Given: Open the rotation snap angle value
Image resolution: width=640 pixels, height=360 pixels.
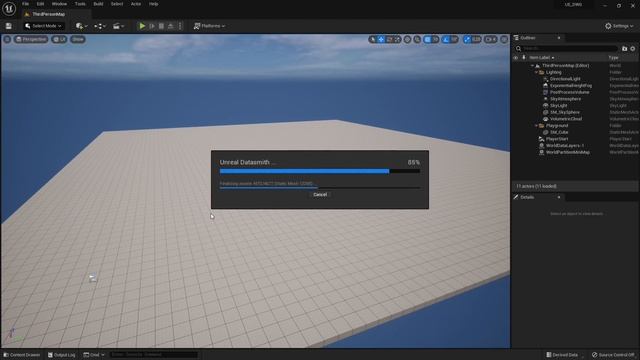Looking at the screenshot, I should [454, 39].
